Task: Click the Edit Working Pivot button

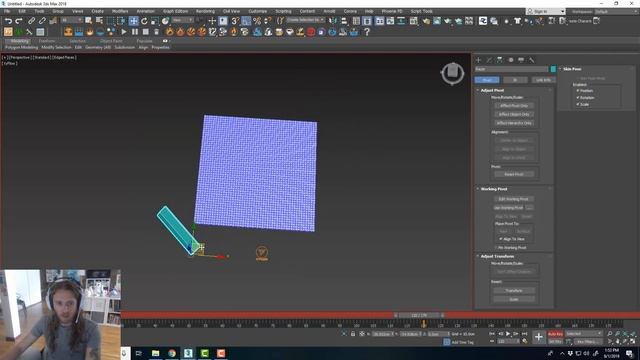Action: [513, 199]
